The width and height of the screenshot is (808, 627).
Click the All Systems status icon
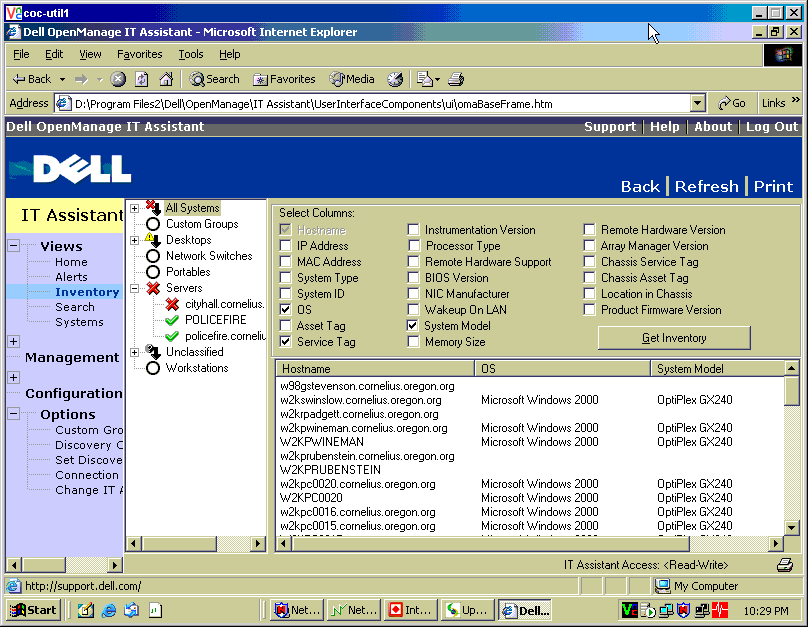coord(153,208)
